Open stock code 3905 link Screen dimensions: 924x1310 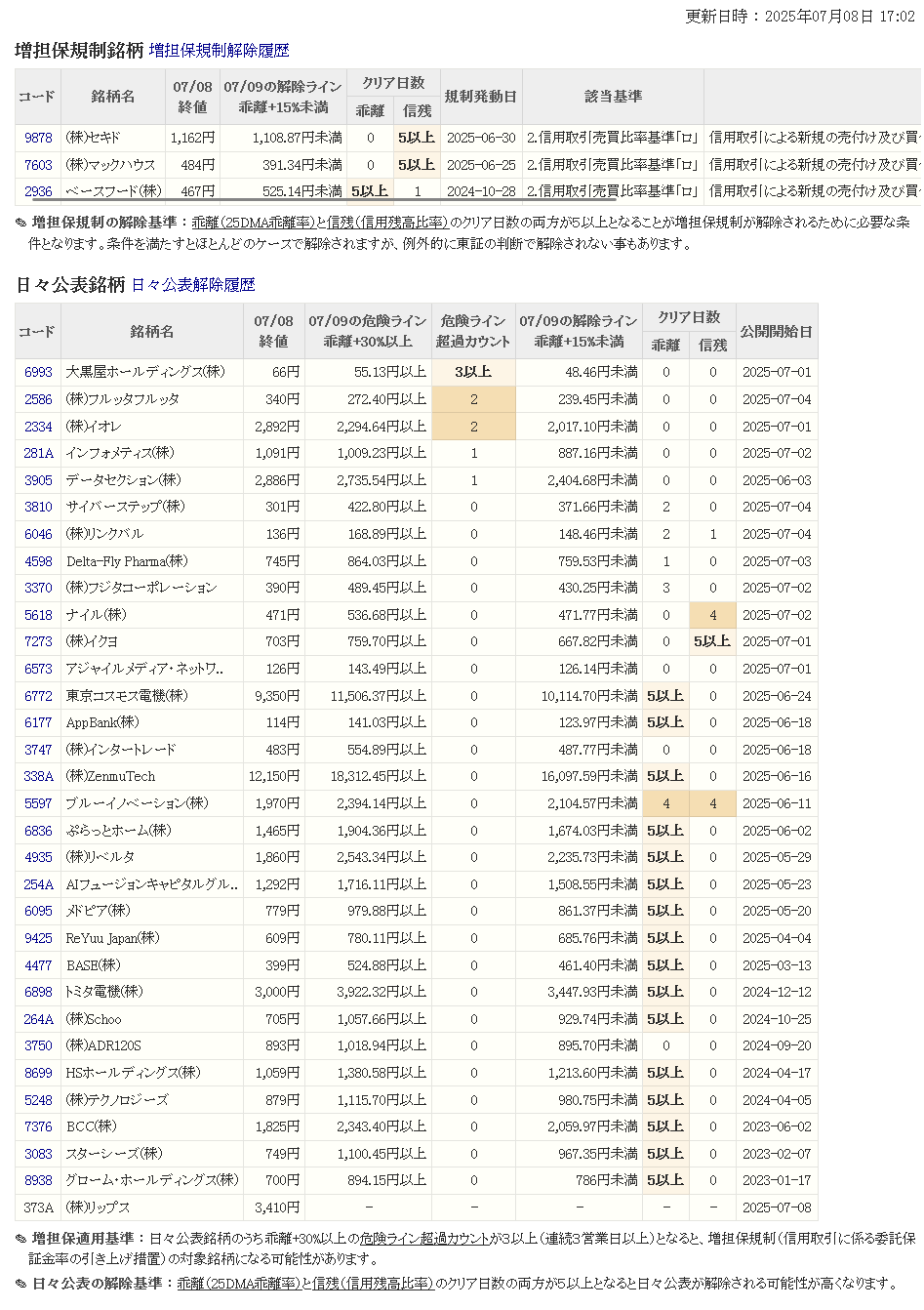[38, 480]
